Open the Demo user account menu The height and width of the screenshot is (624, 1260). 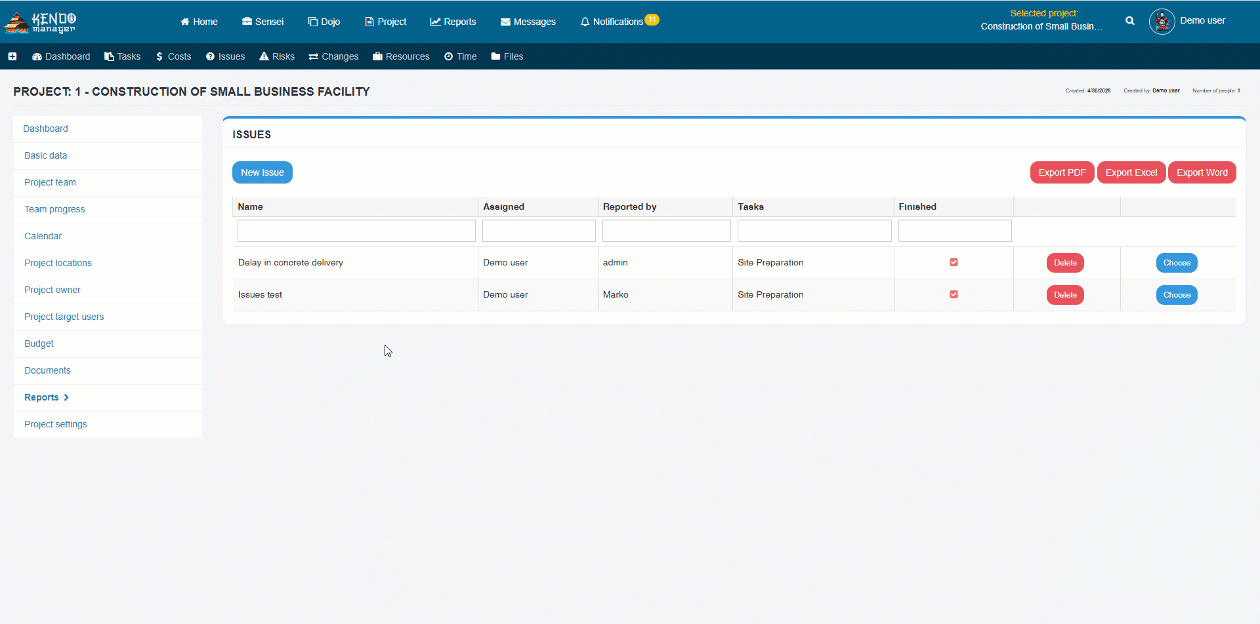click(x=1202, y=21)
